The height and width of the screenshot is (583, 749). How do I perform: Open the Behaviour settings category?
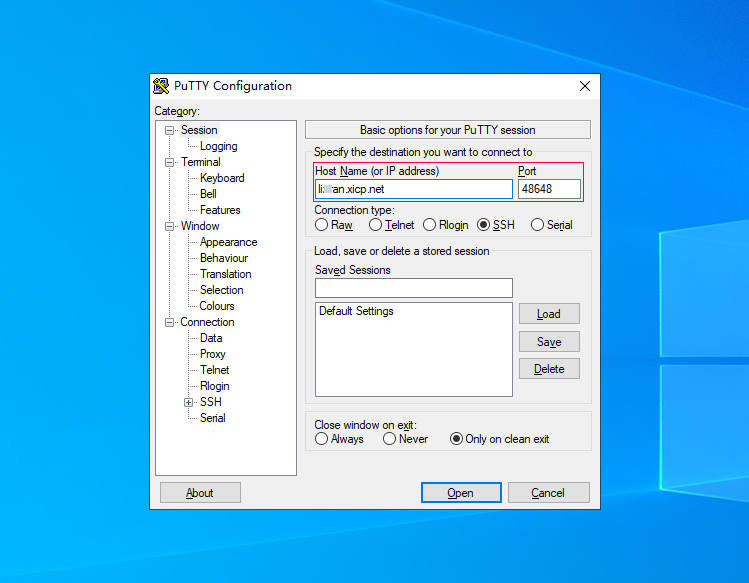(224, 258)
